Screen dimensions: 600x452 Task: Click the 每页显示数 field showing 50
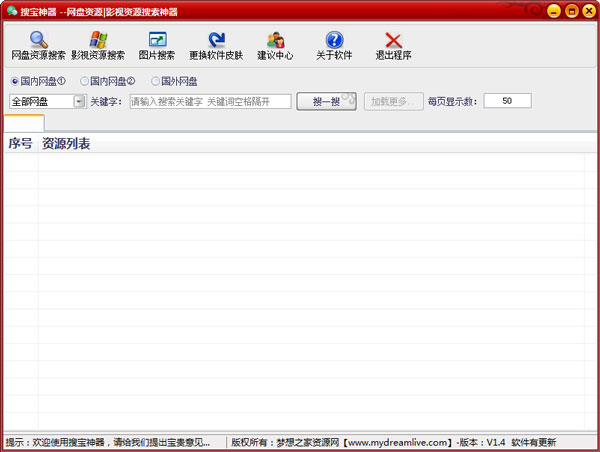[x=507, y=101]
